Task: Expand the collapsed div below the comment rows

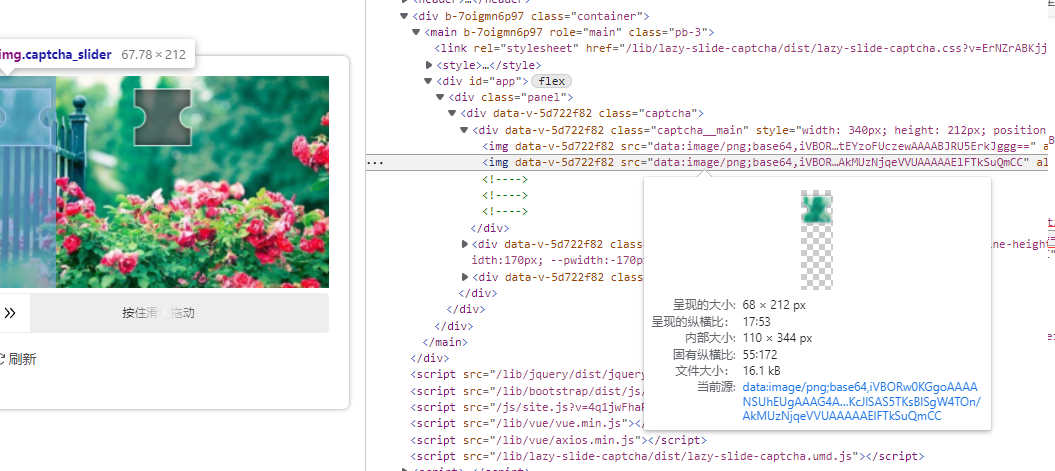Action: tap(464, 244)
